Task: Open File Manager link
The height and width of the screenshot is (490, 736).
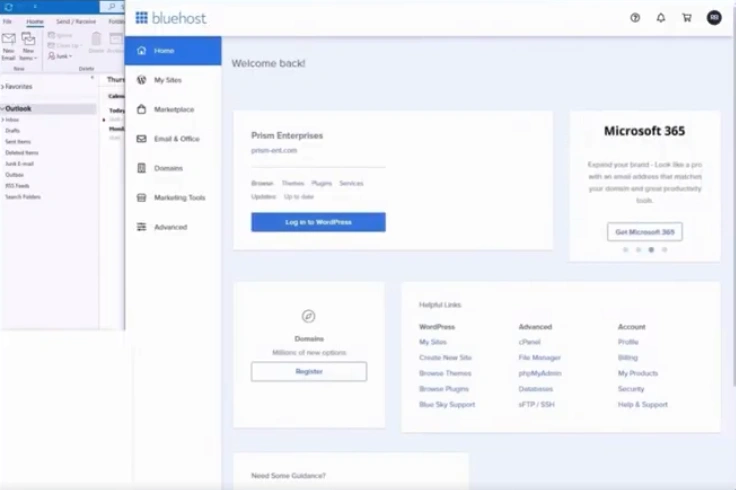Action: (539, 358)
